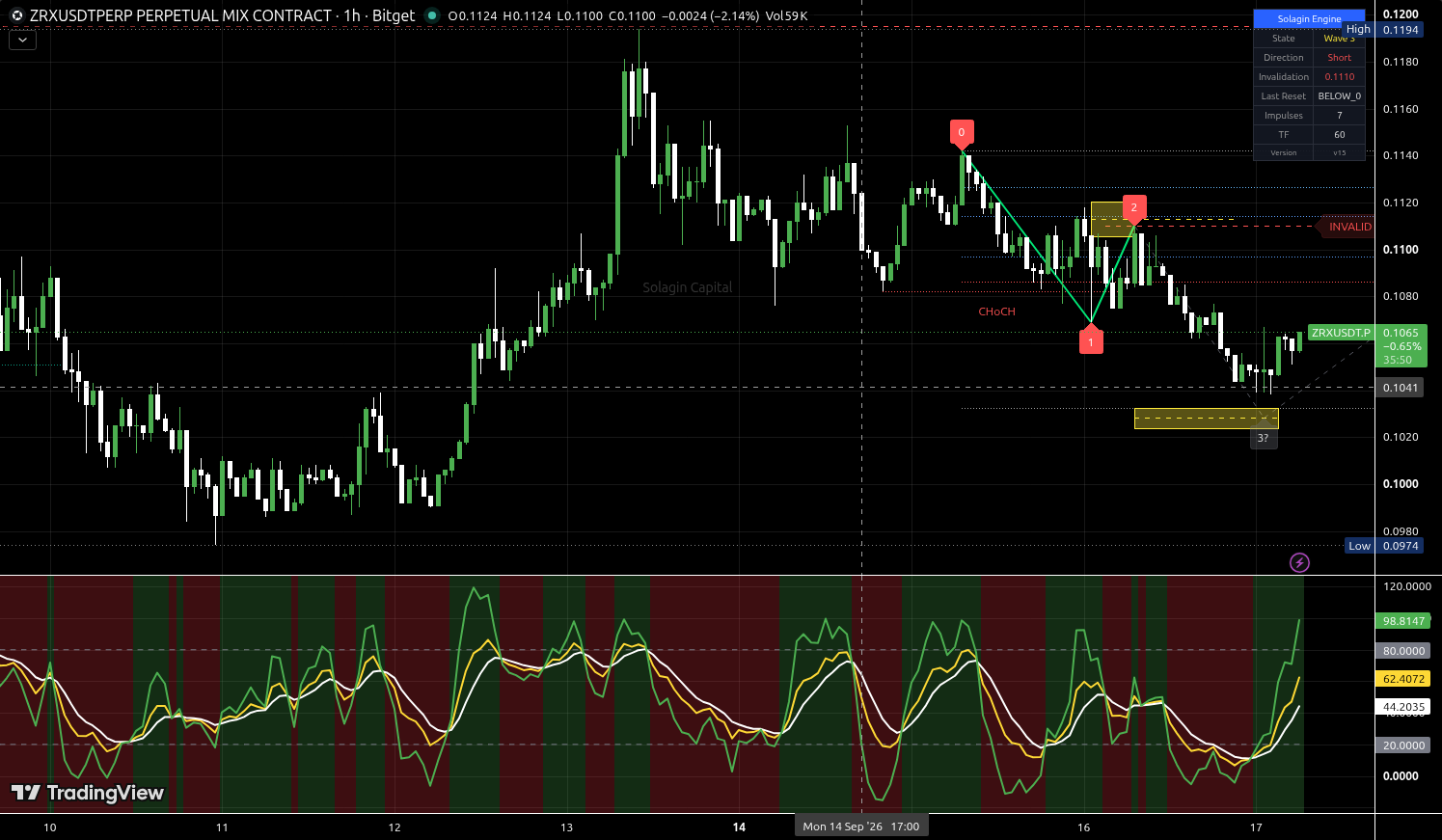Click the crosshair date label Mon 14 Sep

click(860, 826)
